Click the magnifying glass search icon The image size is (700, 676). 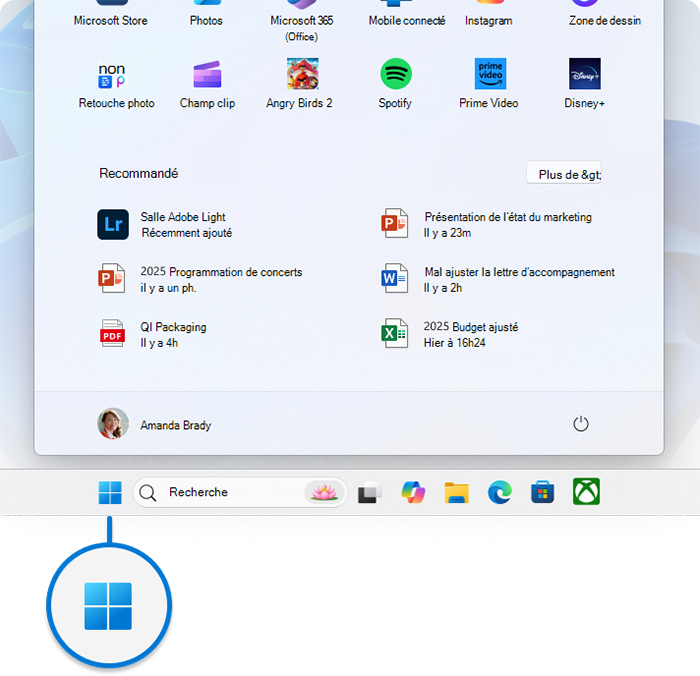coord(147,493)
